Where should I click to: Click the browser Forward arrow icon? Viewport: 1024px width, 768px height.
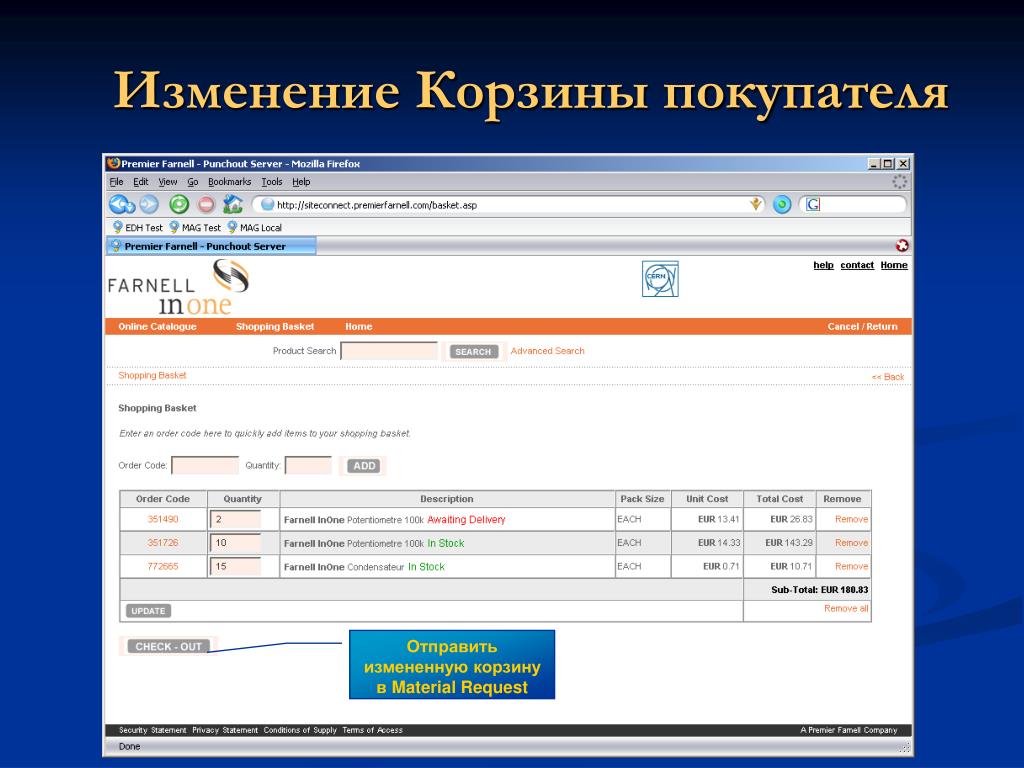(x=150, y=204)
